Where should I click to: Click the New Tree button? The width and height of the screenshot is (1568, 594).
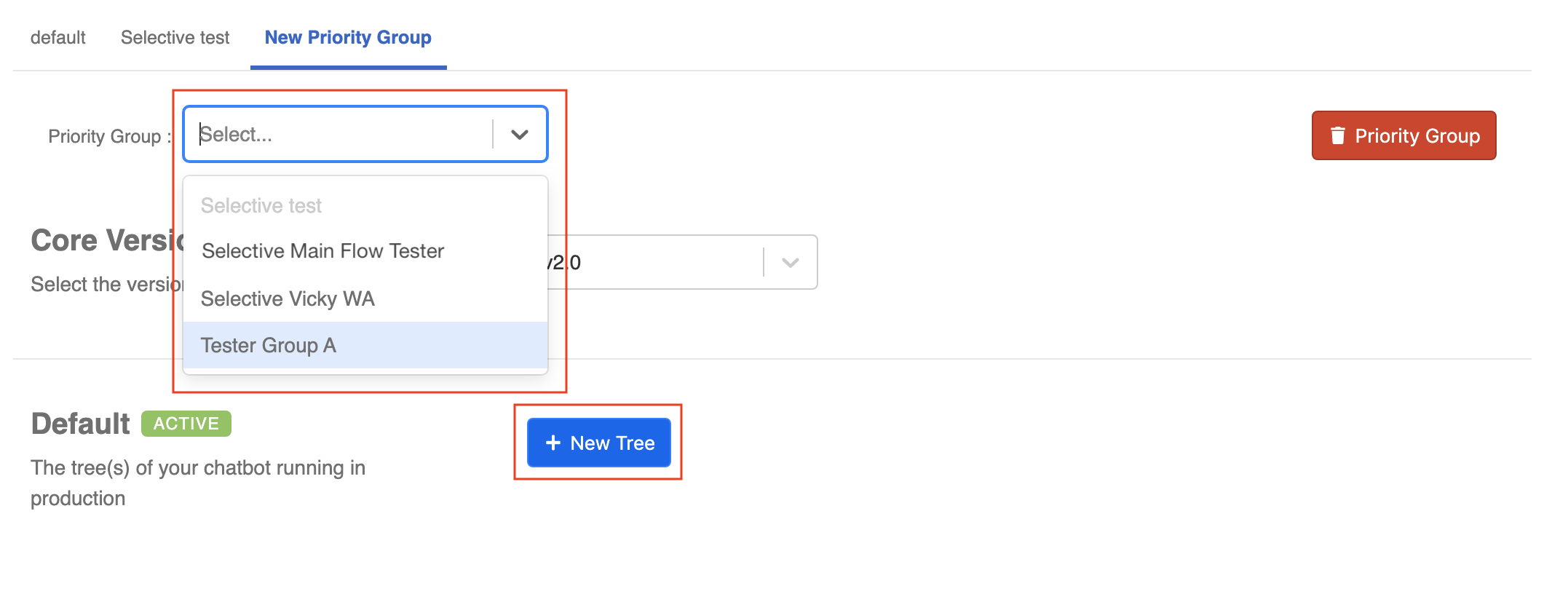coord(598,443)
